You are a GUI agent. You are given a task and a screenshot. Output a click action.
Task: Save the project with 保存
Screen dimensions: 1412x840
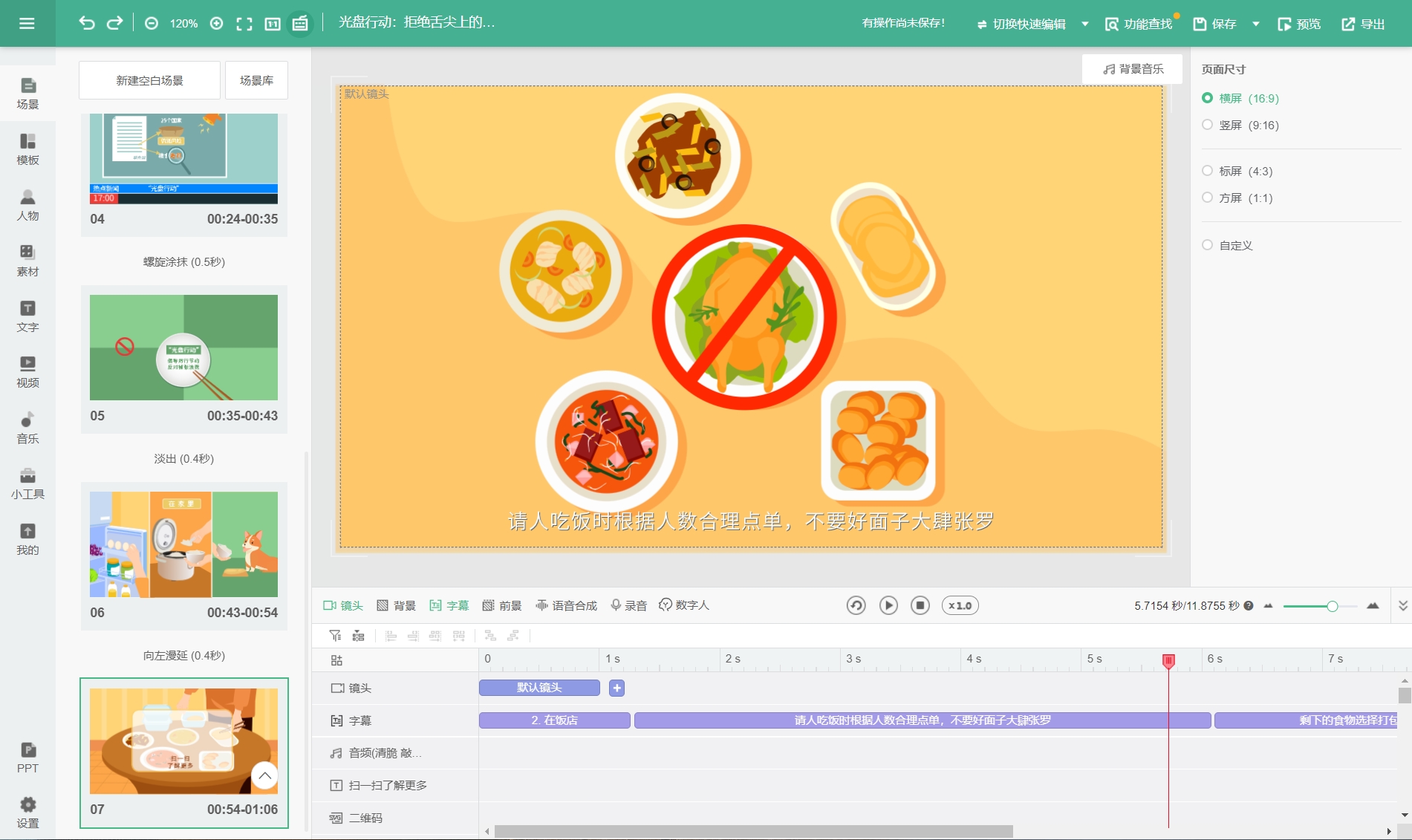(1214, 25)
